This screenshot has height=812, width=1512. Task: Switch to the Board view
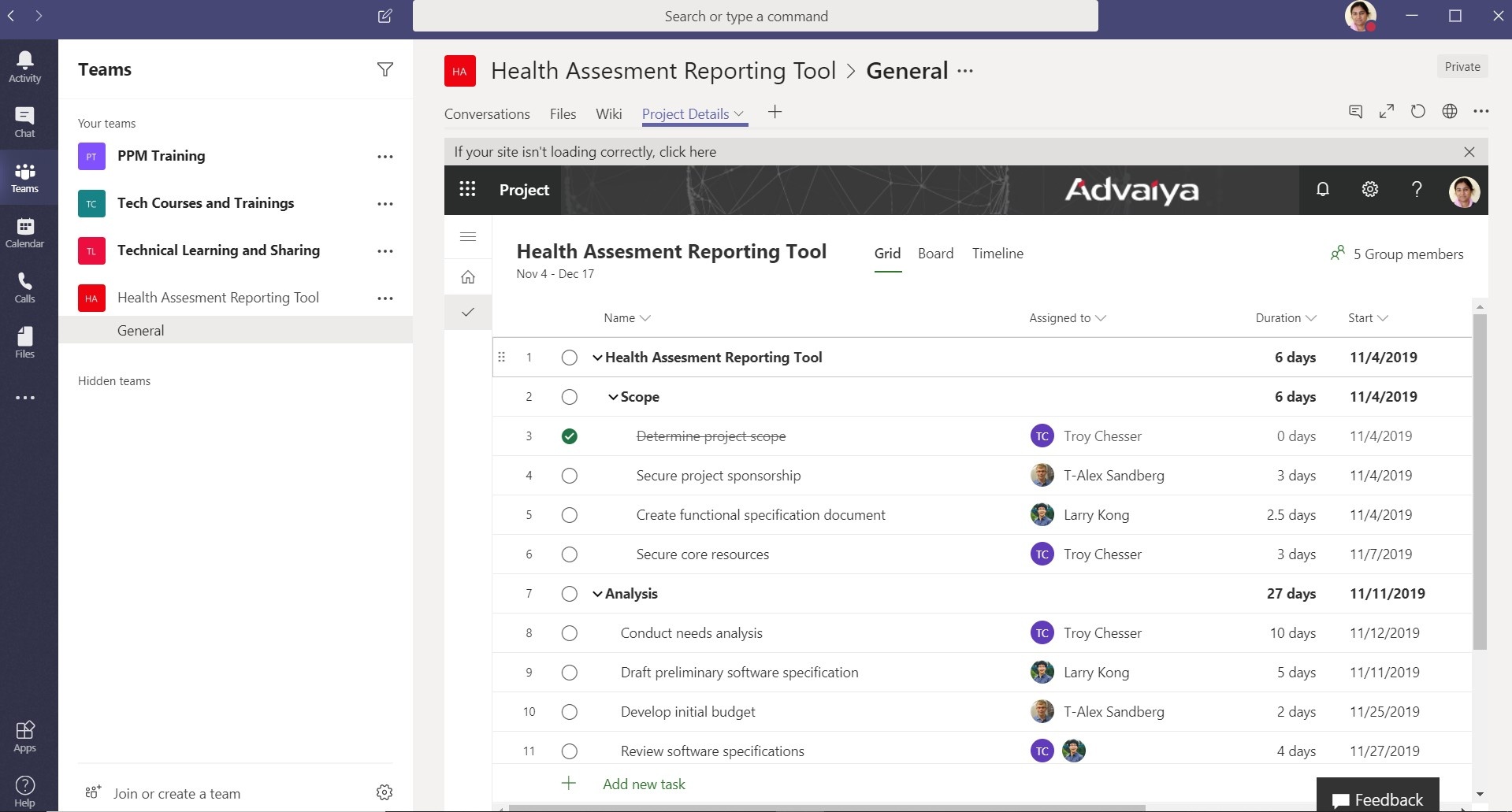coord(935,254)
